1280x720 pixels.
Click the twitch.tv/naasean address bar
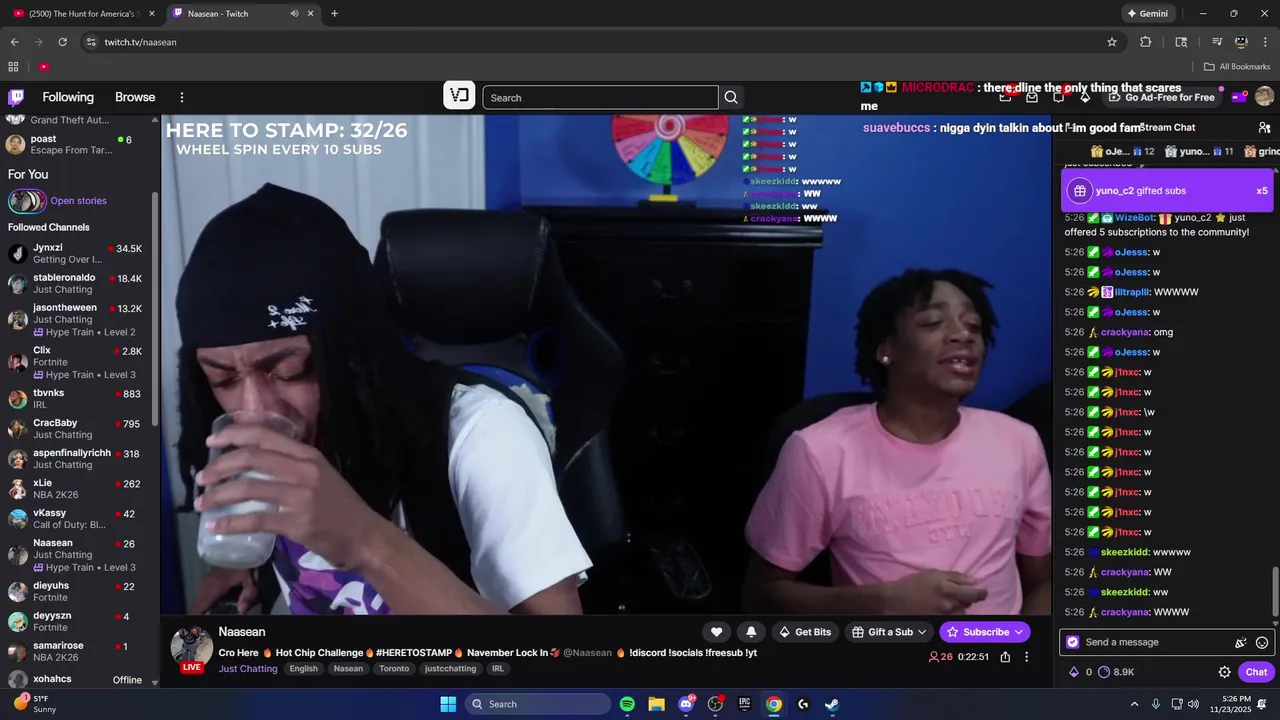(600, 42)
